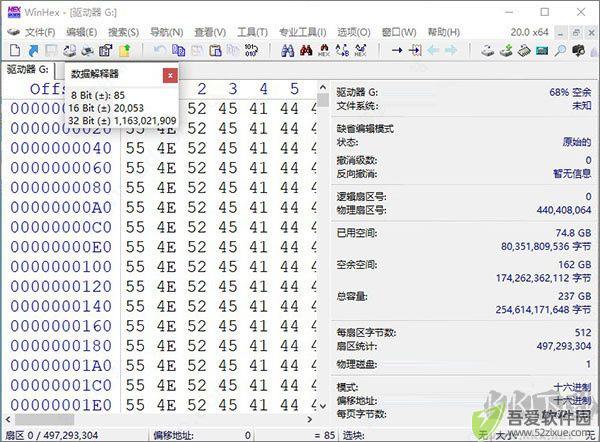Open folder using the yellow folder icon

(124, 50)
